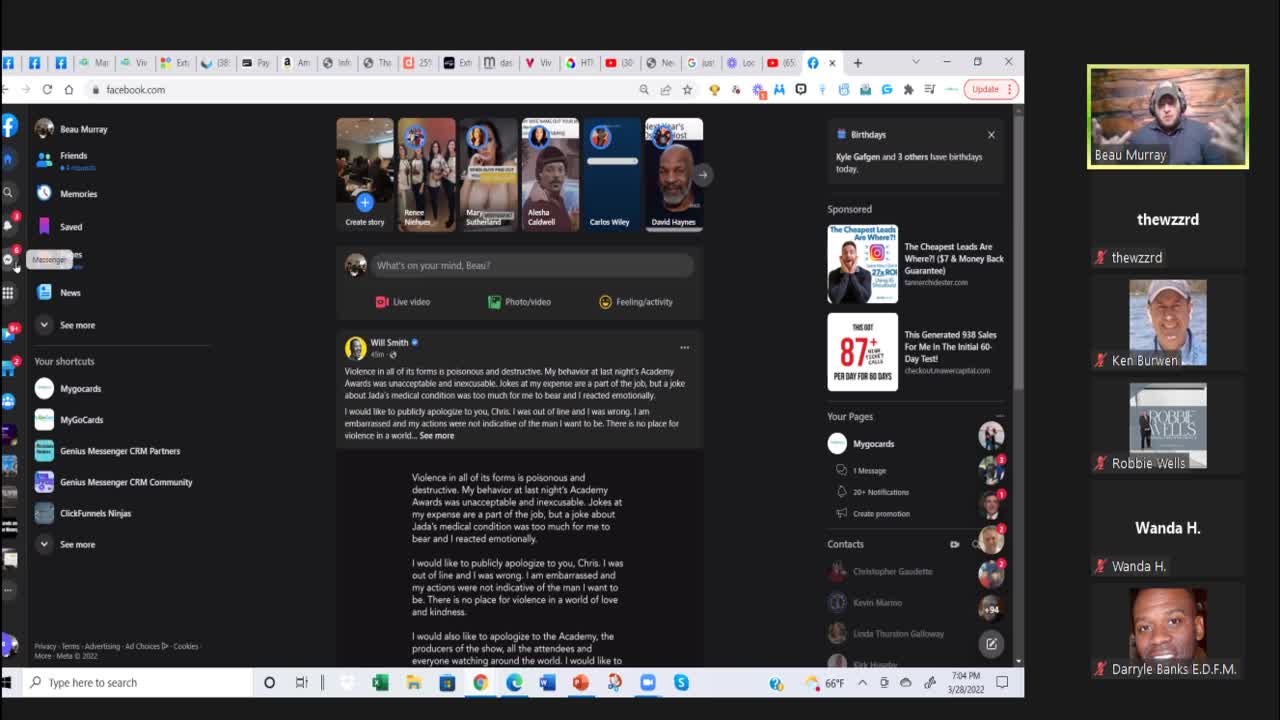Viewport: 1280px width, 720px height.
Task: Add a Photo/video to post
Action: pyautogui.click(x=519, y=302)
